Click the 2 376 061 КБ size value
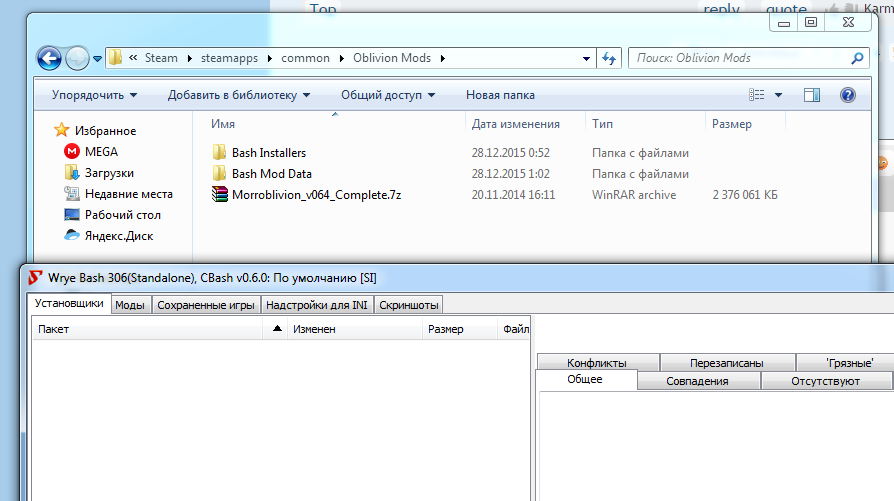This screenshot has width=894, height=501. coord(745,195)
